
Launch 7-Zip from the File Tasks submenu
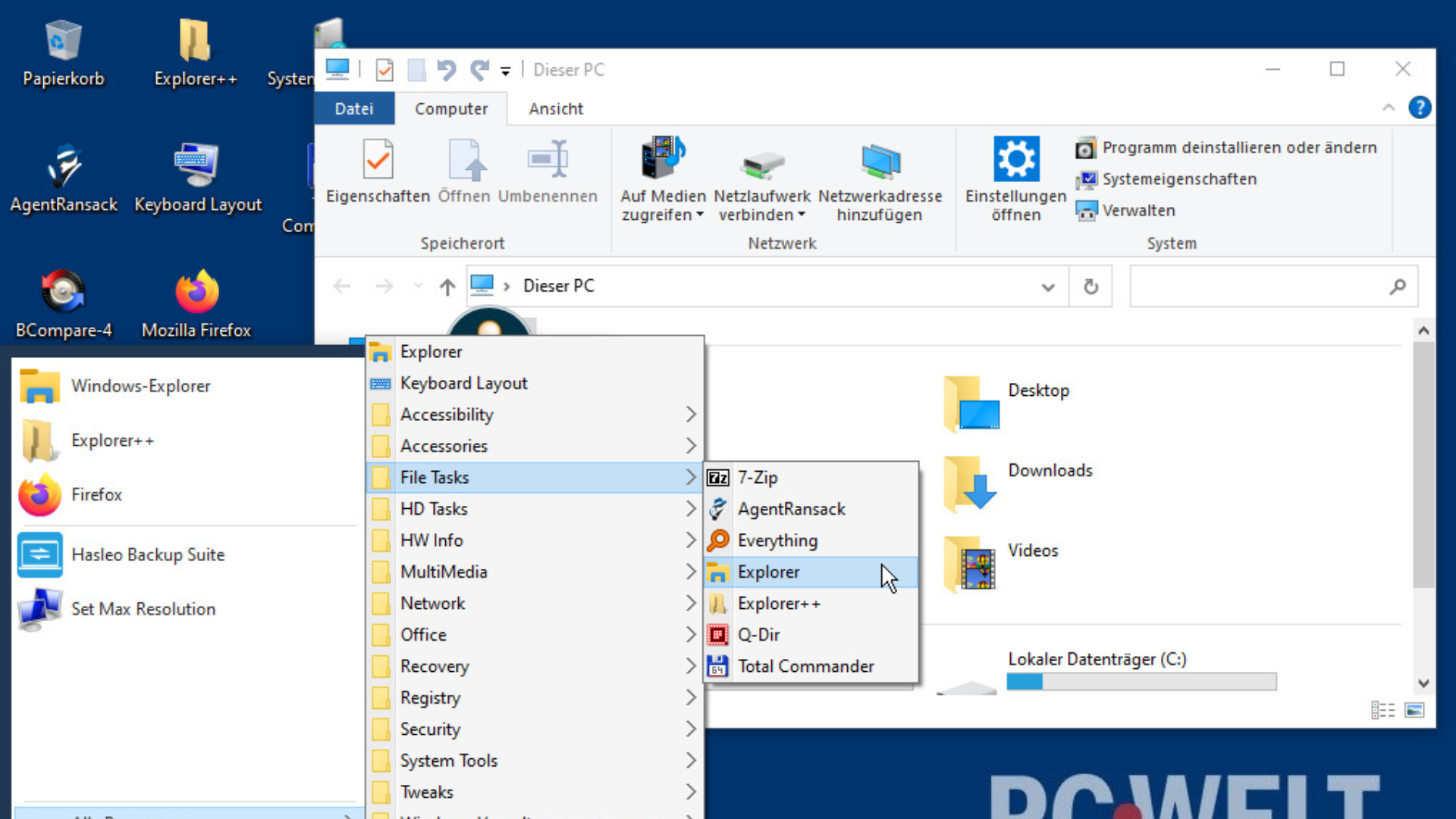[758, 478]
